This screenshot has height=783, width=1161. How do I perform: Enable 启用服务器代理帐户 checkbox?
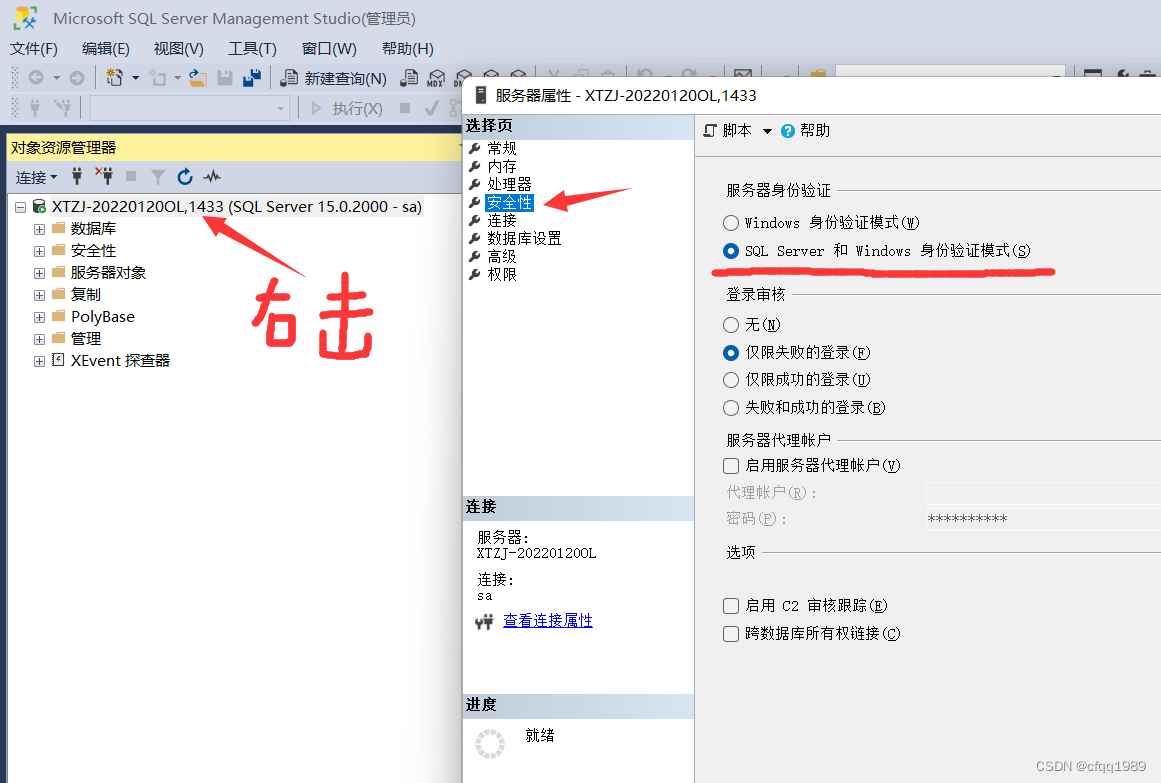click(x=731, y=465)
